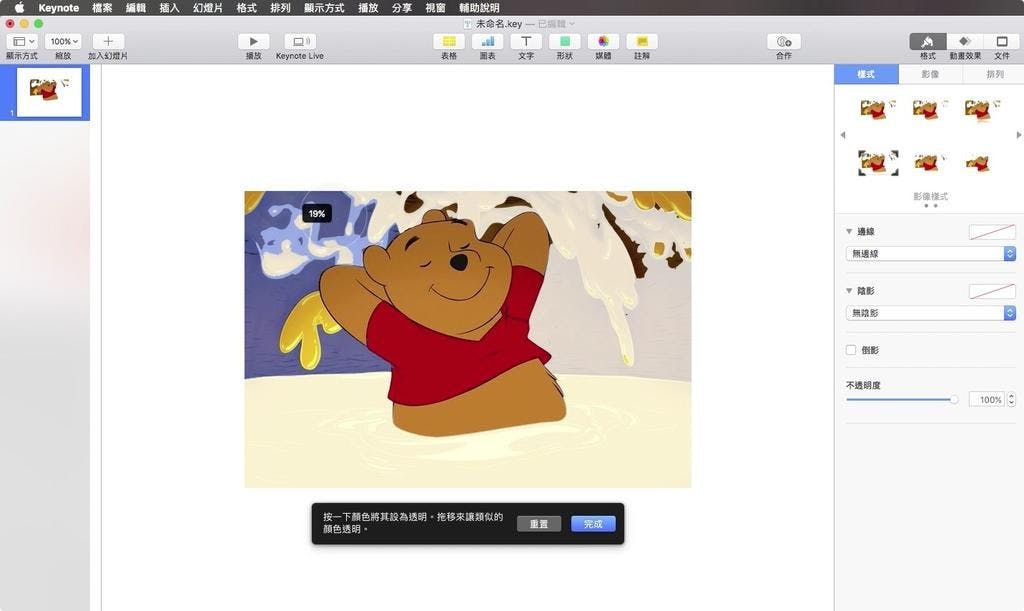
Task: Click 完成 to finish instant alpha
Action: pyautogui.click(x=593, y=524)
